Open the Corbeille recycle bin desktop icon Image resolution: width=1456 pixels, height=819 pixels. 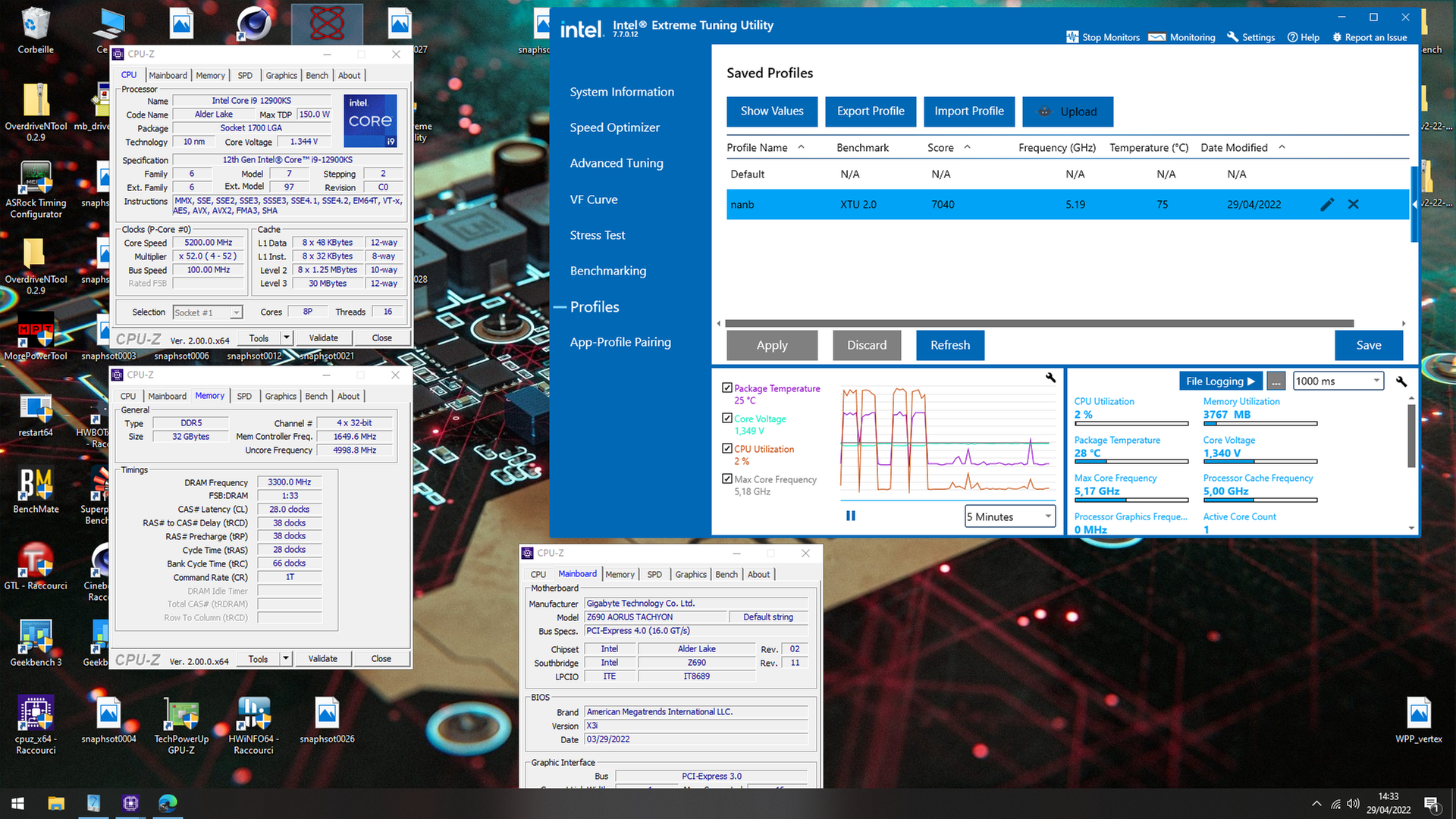pyautogui.click(x=36, y=30)
